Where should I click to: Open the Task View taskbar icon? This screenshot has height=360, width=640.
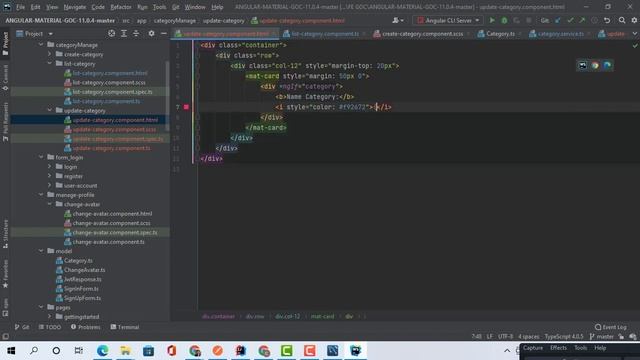79,351
